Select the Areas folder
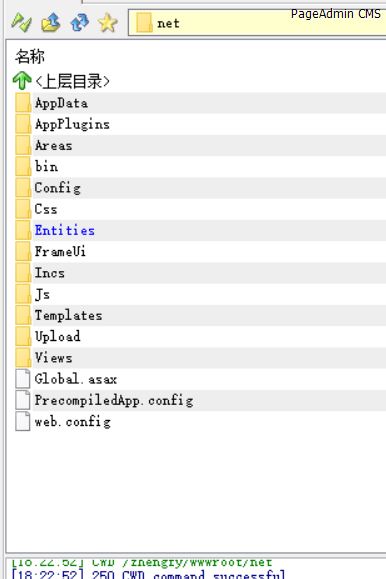Screen dimensions: 386x579 [x=54, y=145]
